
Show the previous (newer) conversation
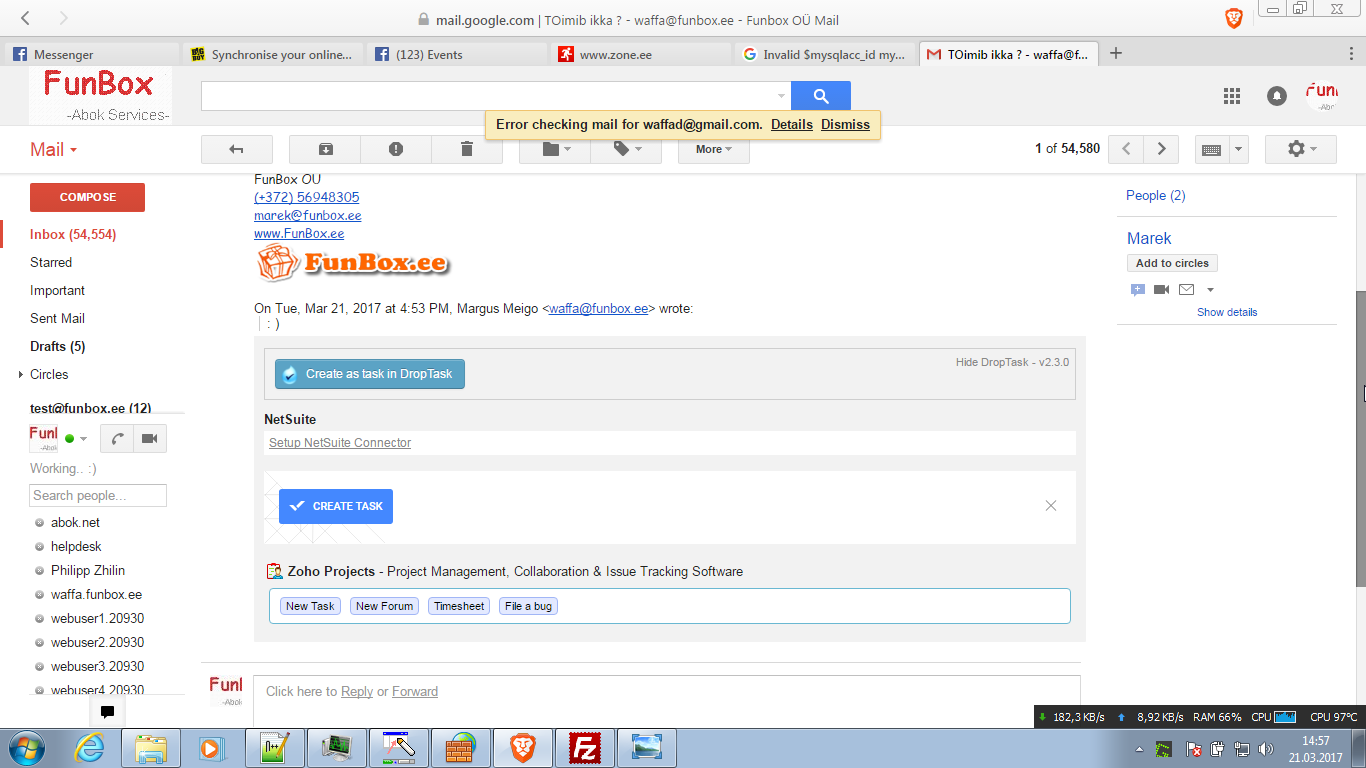point(1126,149)
